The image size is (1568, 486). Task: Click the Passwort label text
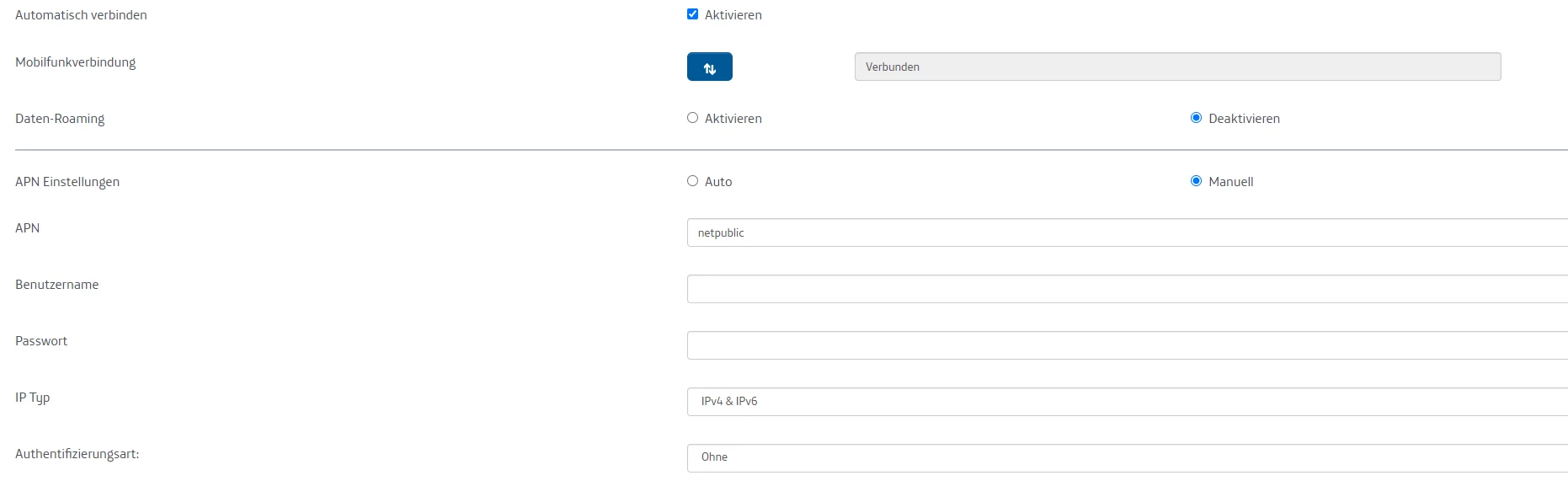pyautogui.click(x=41, y=341)
